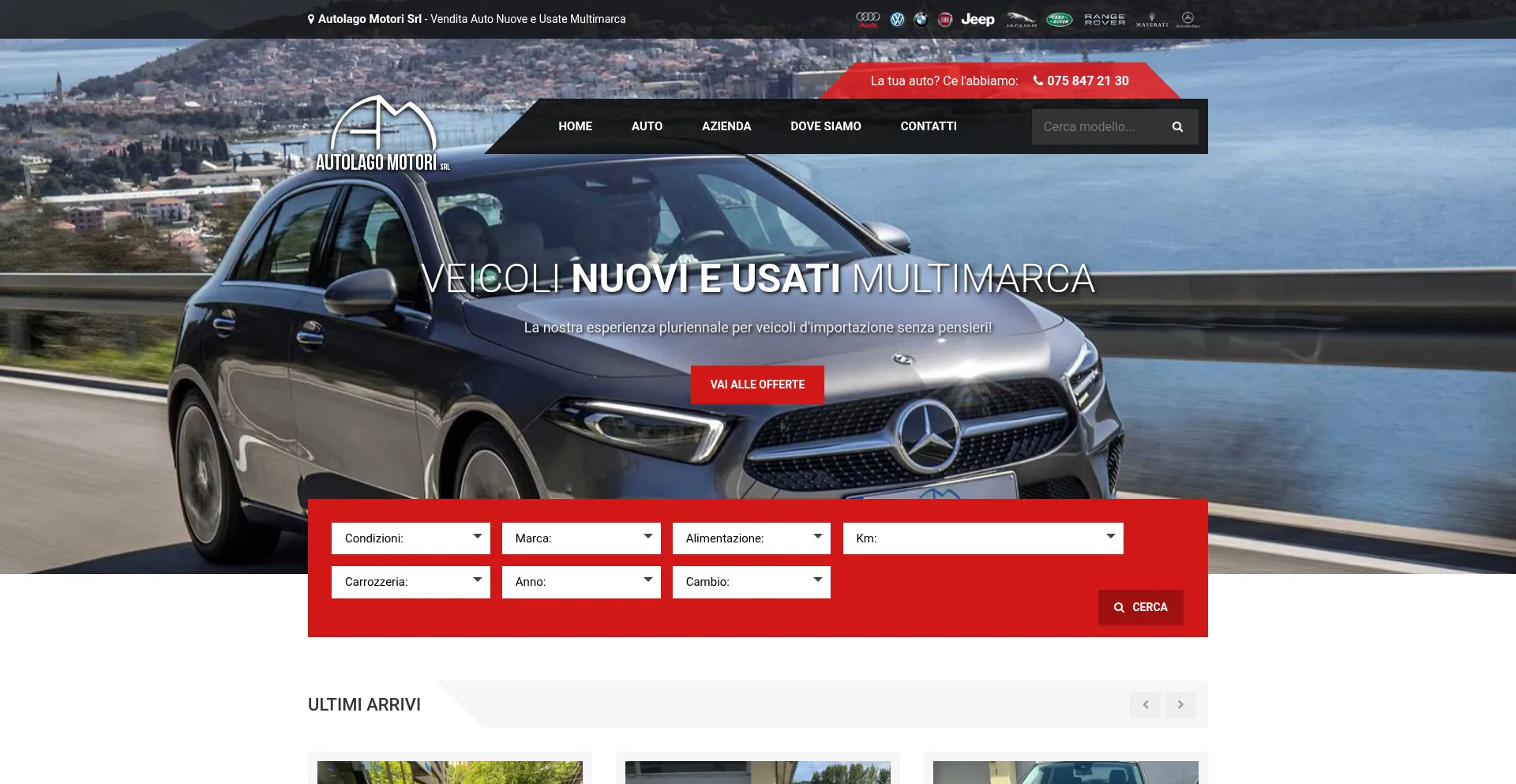Image resolution: width=1516 pixels, height=784 pixels.
Task: Click the Maserati trident logo
Action: coord(1152,20)
